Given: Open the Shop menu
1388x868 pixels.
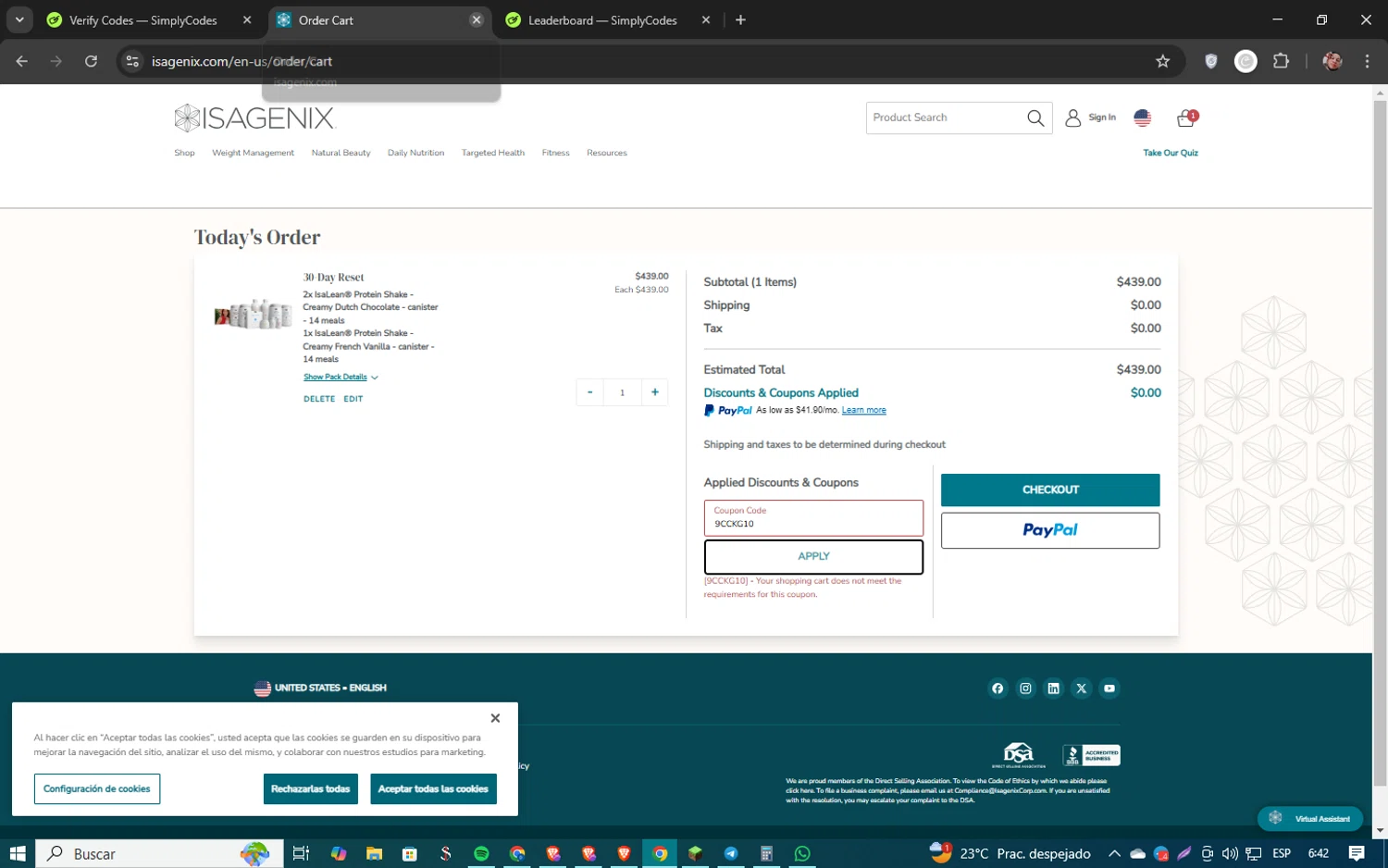Looking at the screenshot, I should [184, 153].
